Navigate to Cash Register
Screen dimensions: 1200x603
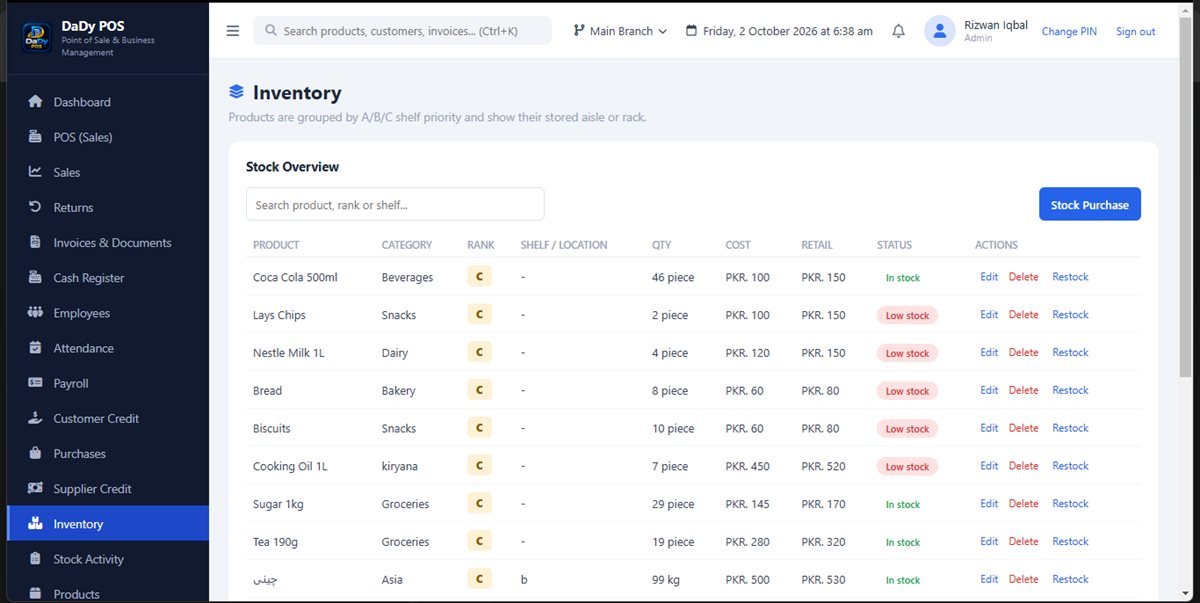pos(108,278)
